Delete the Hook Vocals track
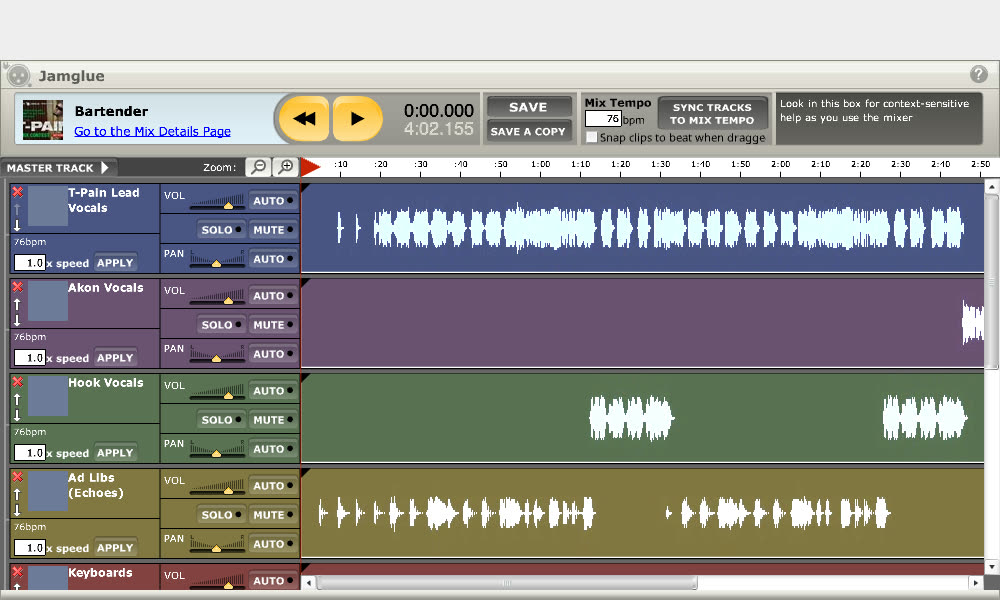Viewport: 1000px width, 600px height. [18, 382]
